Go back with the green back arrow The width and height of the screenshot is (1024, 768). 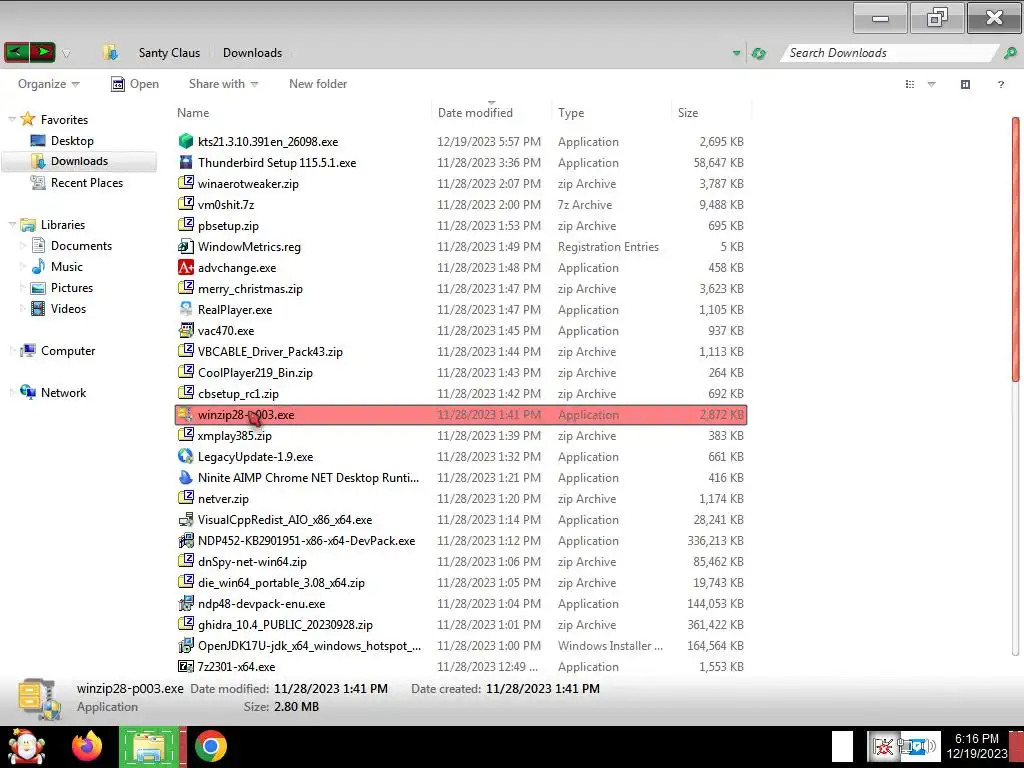coord(16,52)
